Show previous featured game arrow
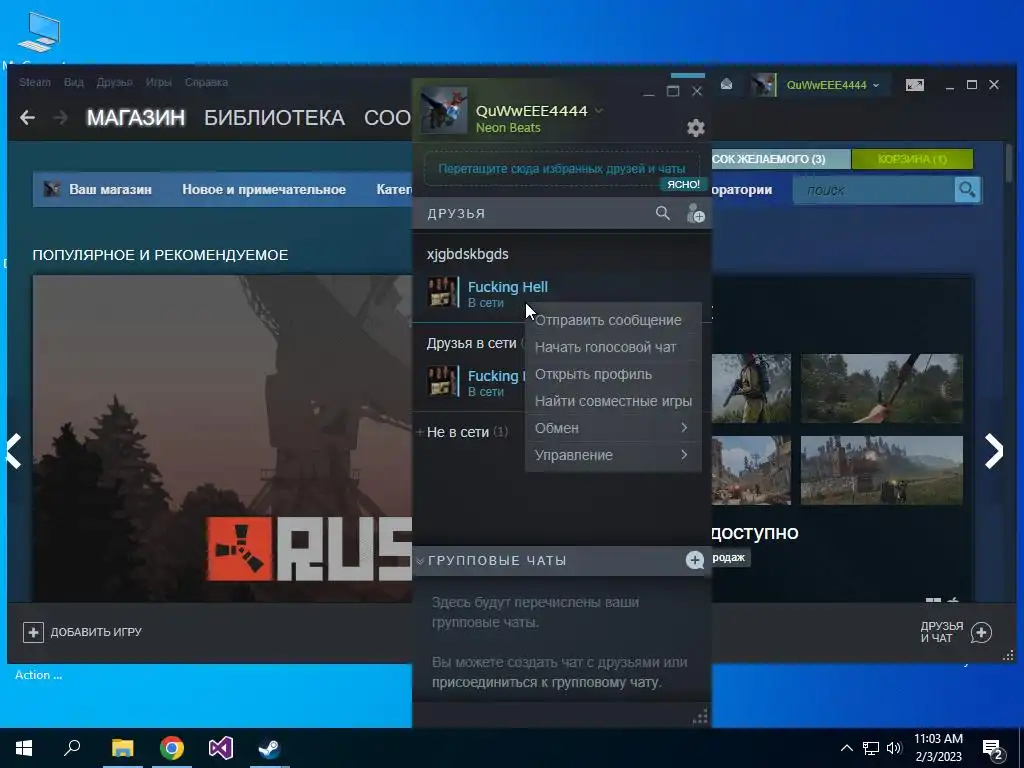 [14, 451]
